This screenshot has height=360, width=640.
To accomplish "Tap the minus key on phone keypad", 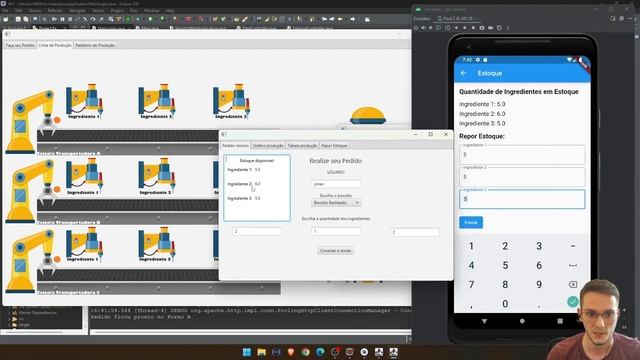I will pyautogui.click(x=573, y=246).
